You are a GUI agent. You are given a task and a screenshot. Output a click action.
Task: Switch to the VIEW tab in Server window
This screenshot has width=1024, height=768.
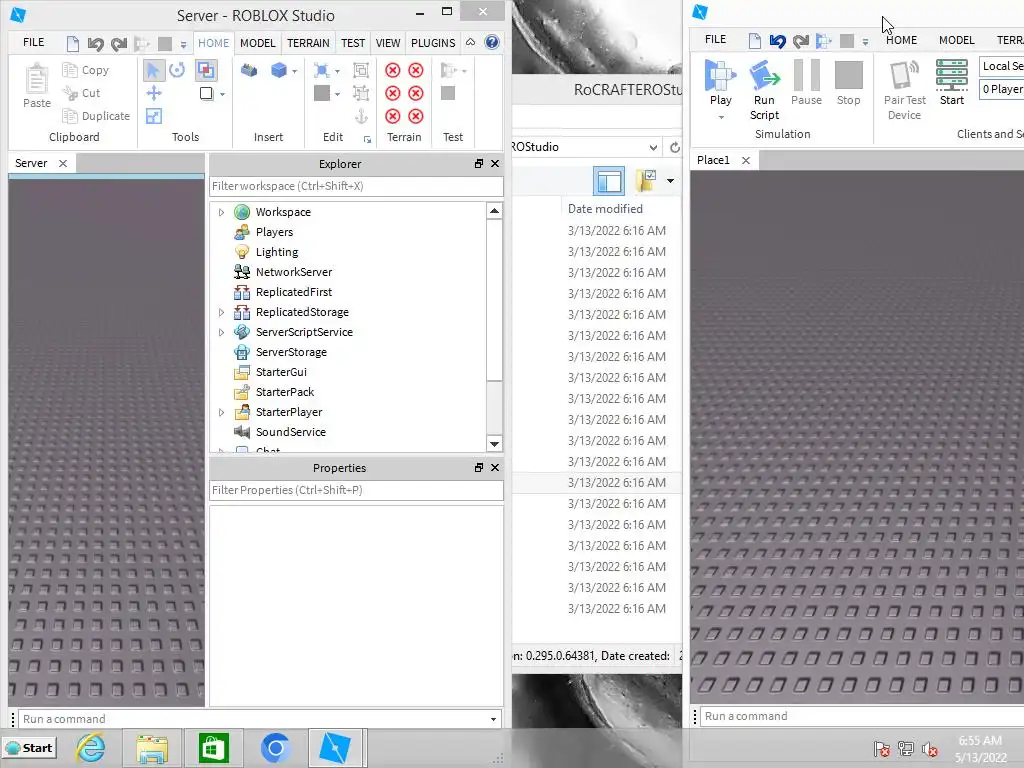click(x=387, y=43)
